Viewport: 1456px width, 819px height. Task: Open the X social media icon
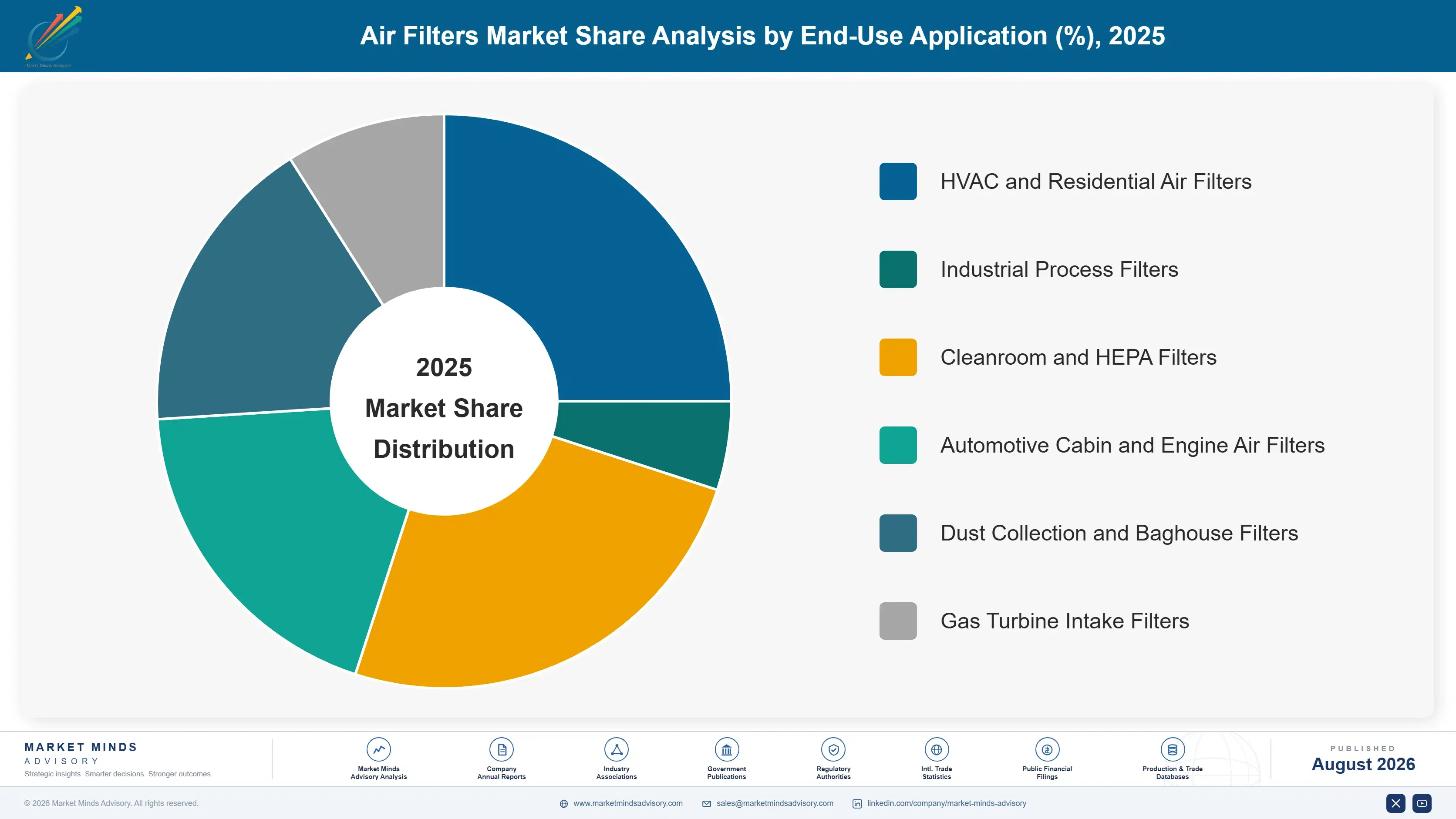pos(1395,803)
